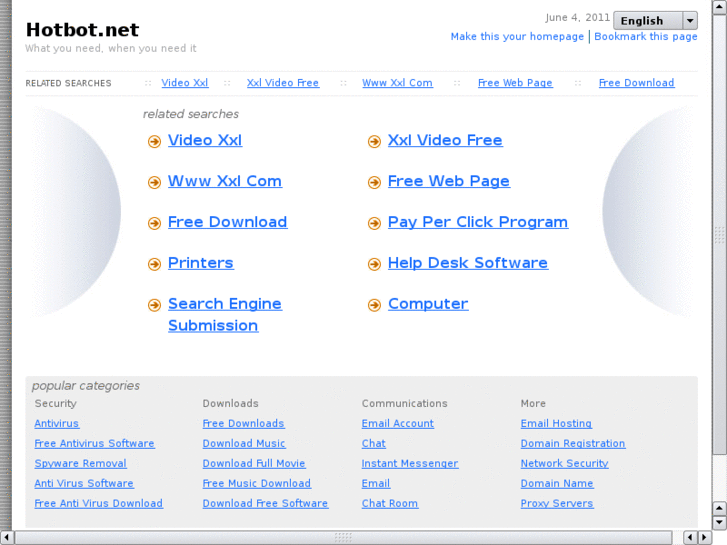Click the orange arrow icon beside Video Xxl
The width and height of the screenshot is (727, 545).
(x=154, y=142)
